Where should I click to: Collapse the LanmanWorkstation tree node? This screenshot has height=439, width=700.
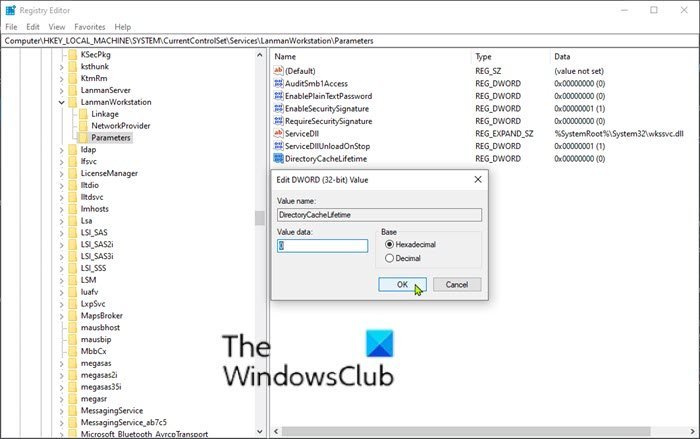coord(62,102)
